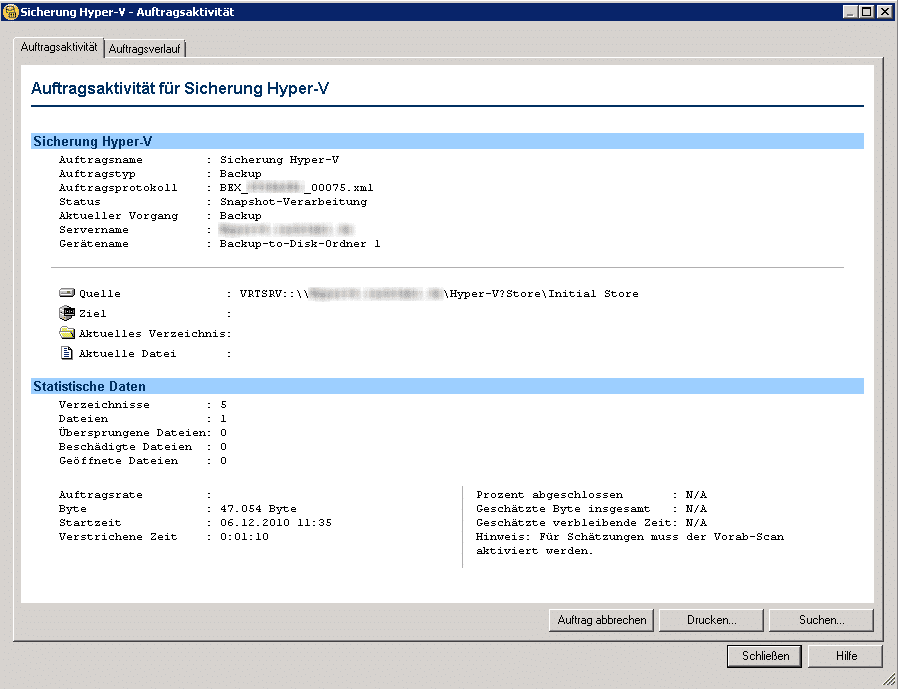Switch to the Auftragsaktivität tab
Screen dimensions: 898x689
coord(59,47)
